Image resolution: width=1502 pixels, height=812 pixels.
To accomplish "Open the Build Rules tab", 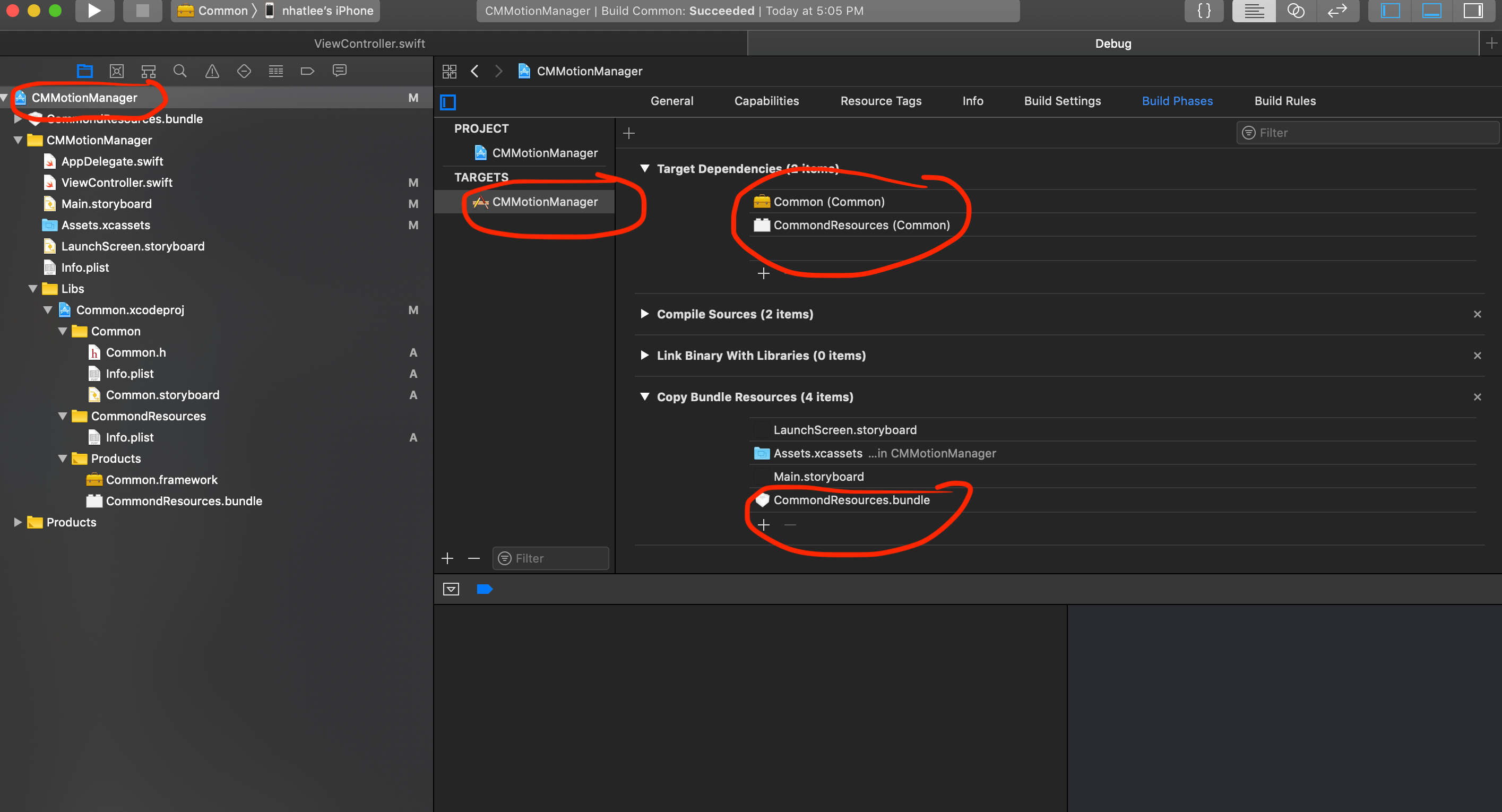I will [x=1285, y=101].
